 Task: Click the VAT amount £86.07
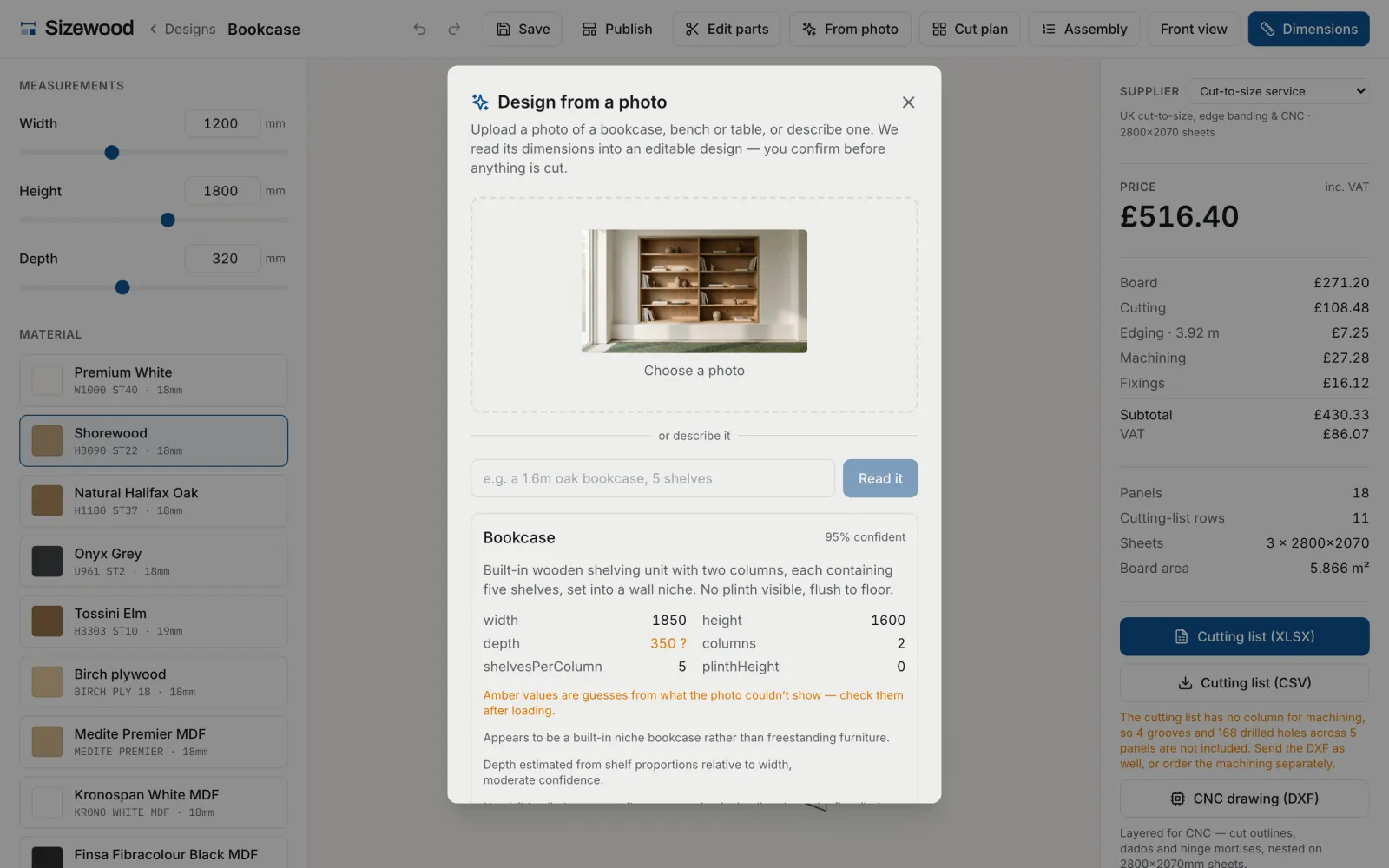coord(1346,434)
